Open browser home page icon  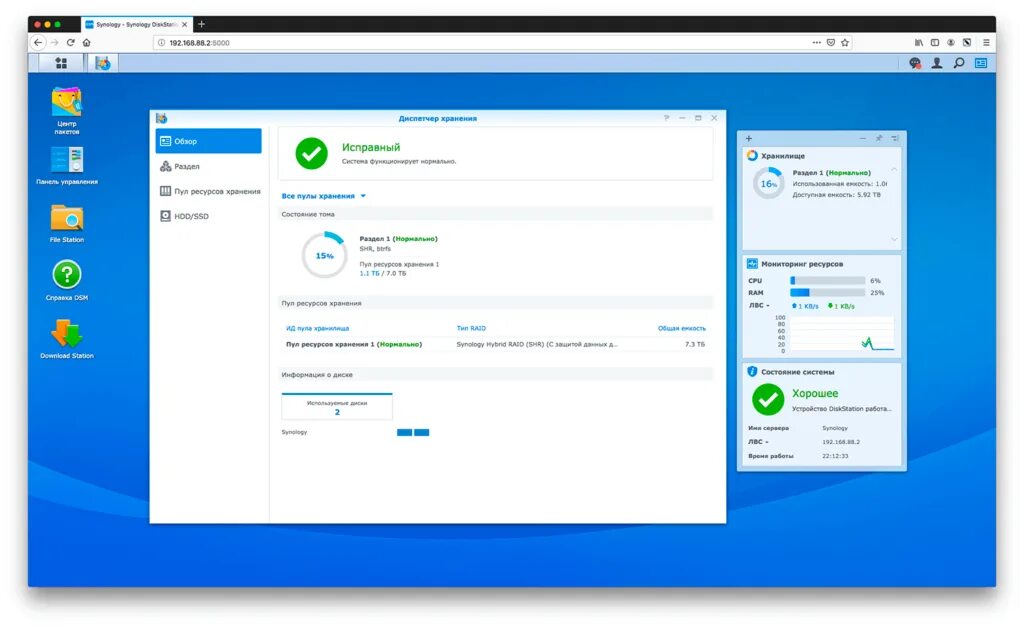(86, 42)
